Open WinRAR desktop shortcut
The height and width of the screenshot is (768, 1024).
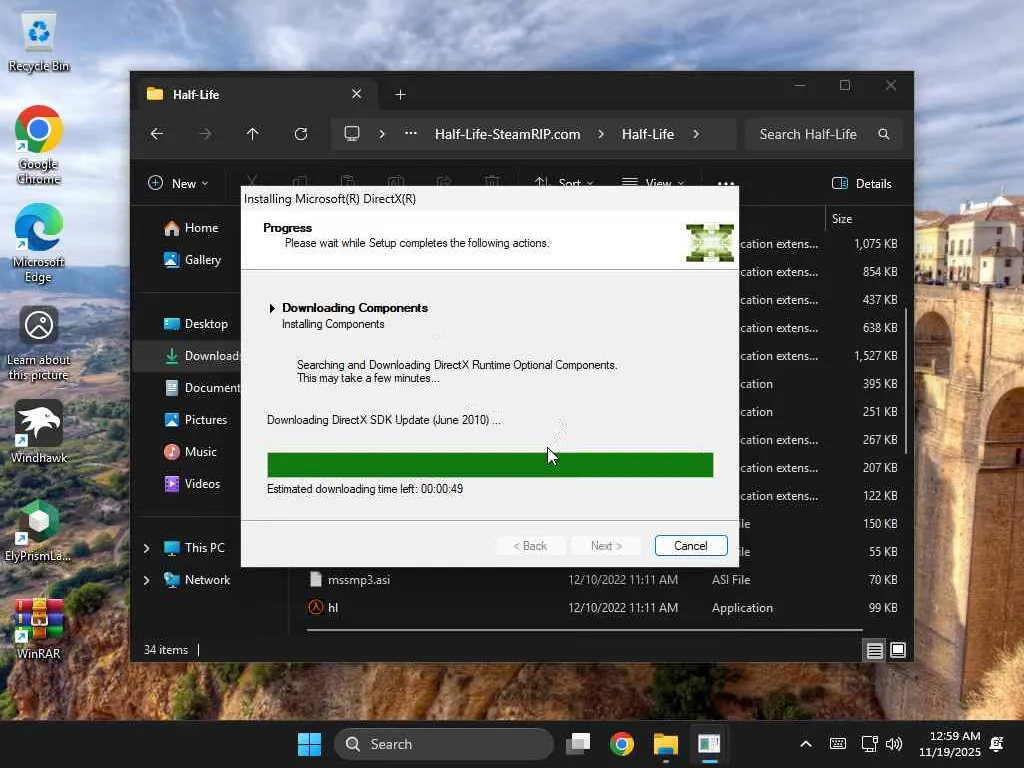point(39,628)
